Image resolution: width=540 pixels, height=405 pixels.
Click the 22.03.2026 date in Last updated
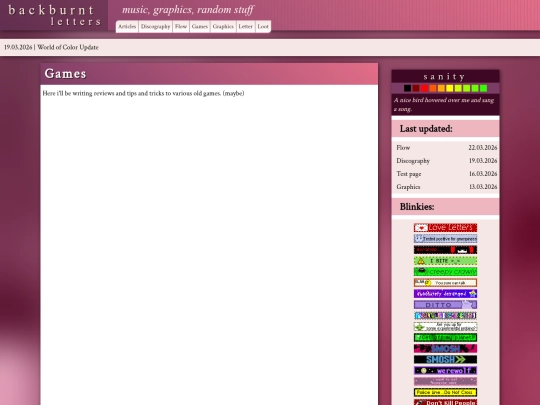pos(482,148)
